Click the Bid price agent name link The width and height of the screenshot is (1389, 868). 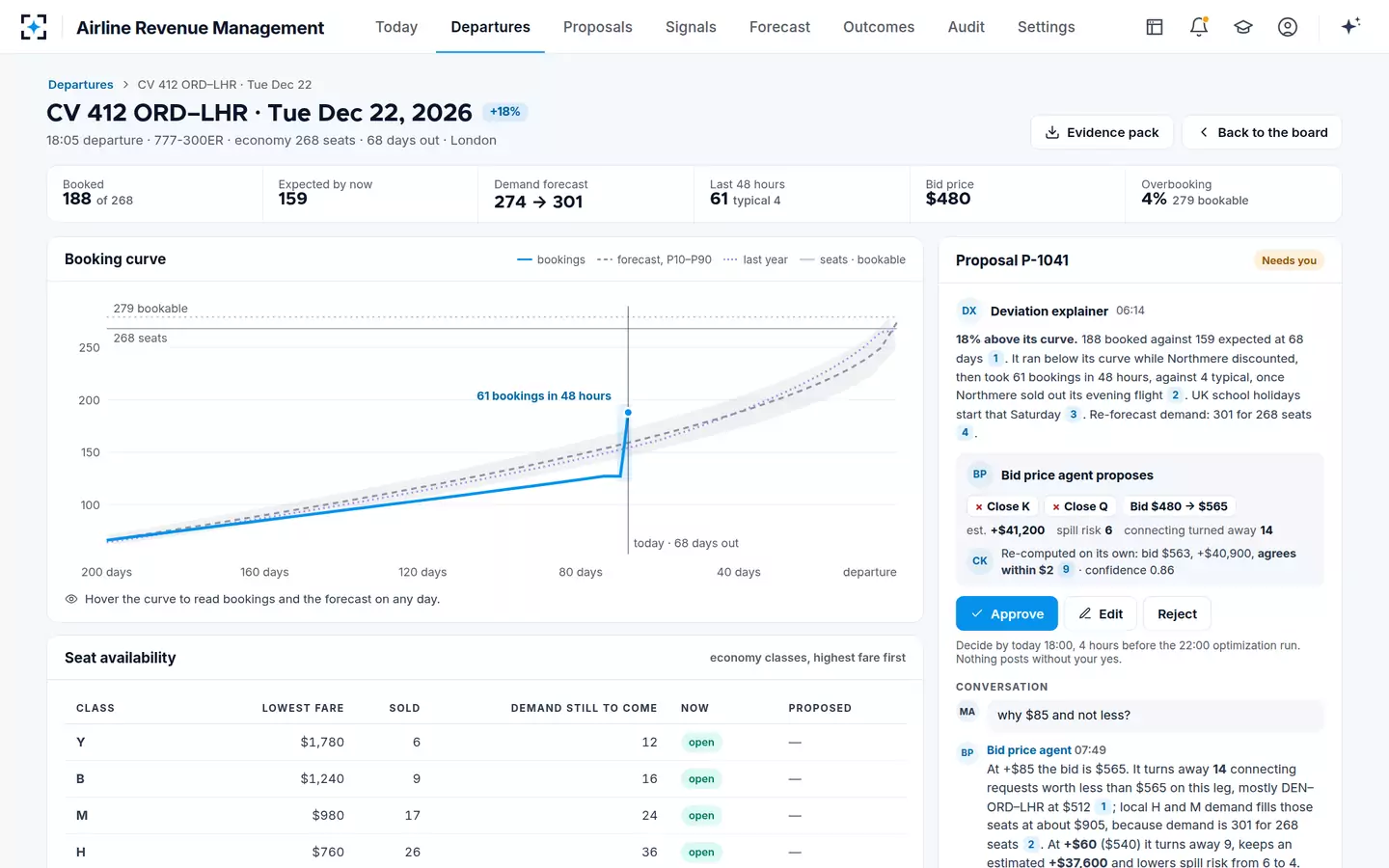click(1028, 750)
